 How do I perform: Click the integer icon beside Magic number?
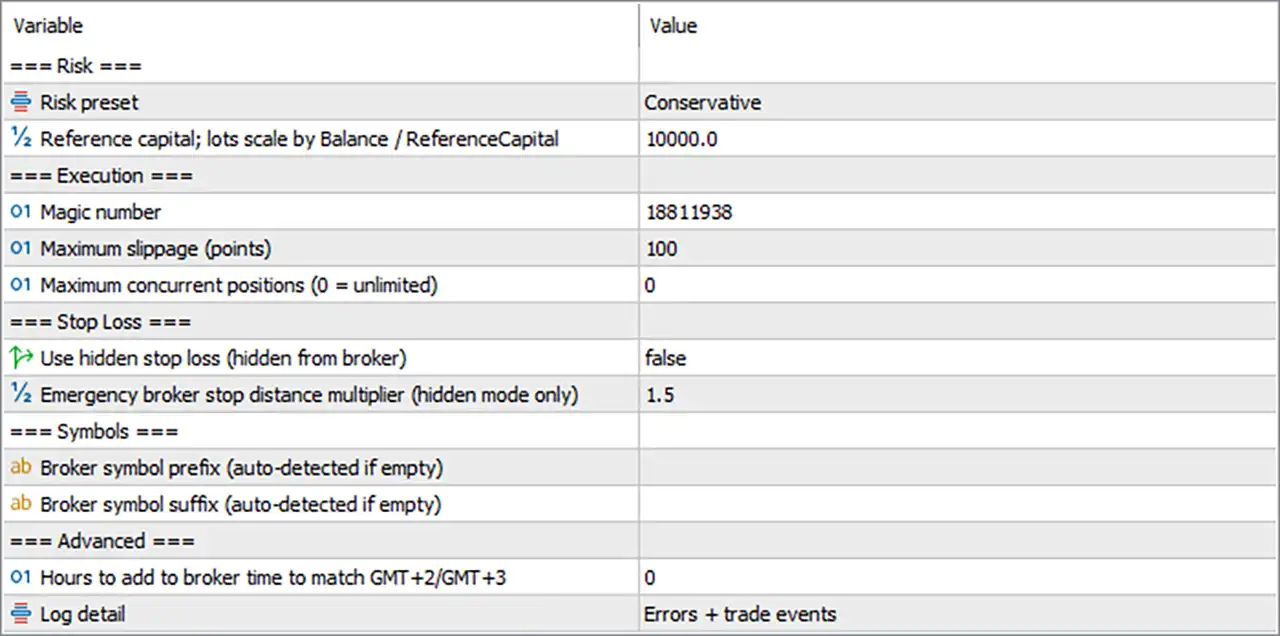pyautogui.click(x=21, y=212)
